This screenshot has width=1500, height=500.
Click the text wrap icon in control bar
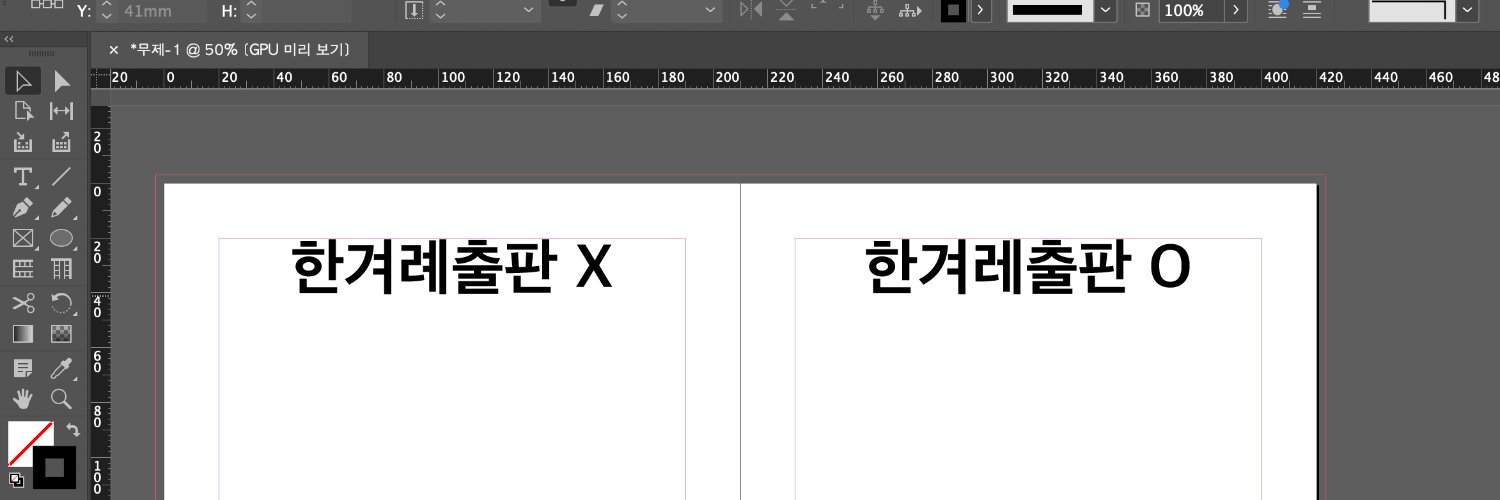coord(1312,10)
